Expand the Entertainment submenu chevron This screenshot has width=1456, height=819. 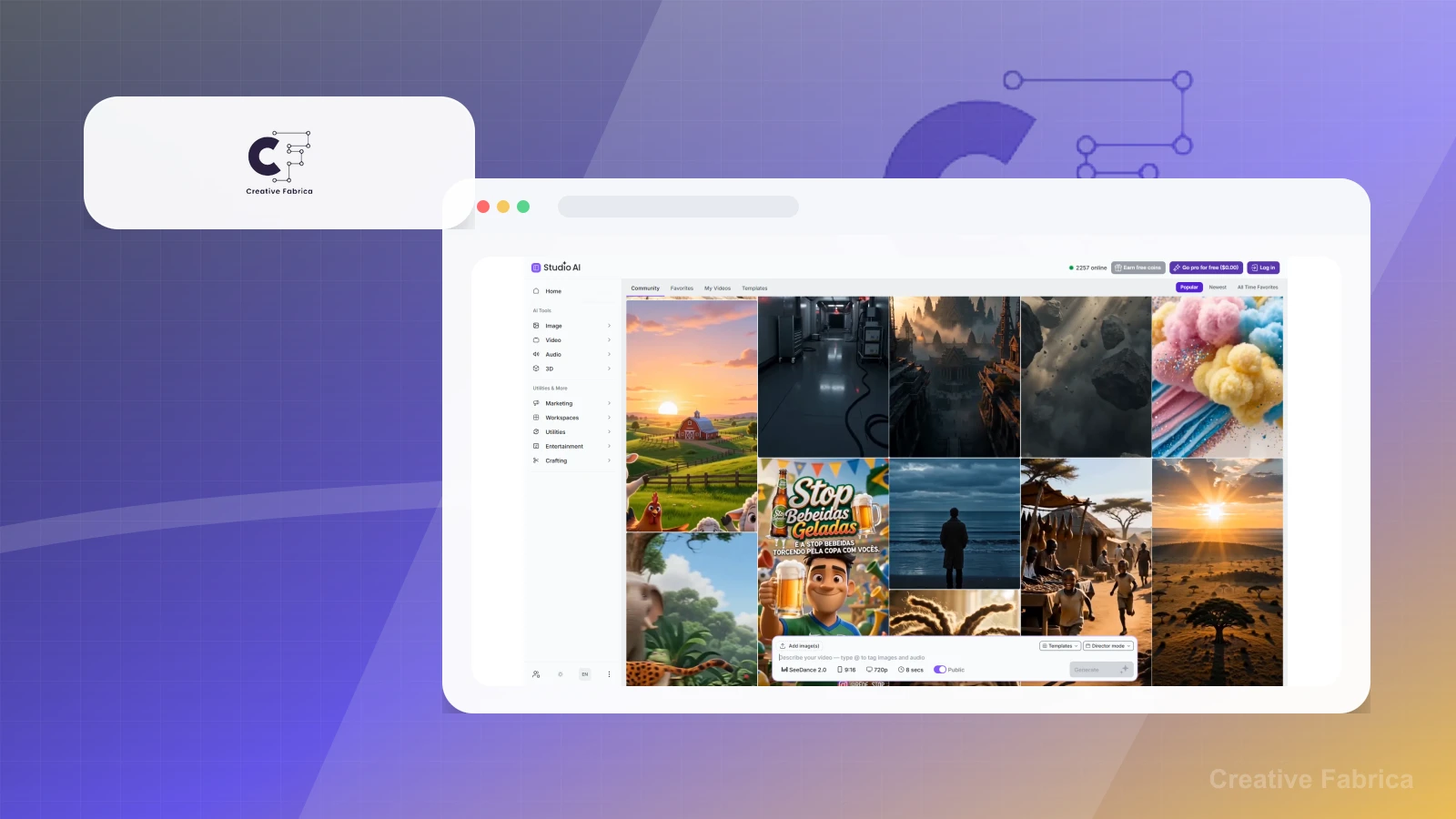(x=610, y=446)
